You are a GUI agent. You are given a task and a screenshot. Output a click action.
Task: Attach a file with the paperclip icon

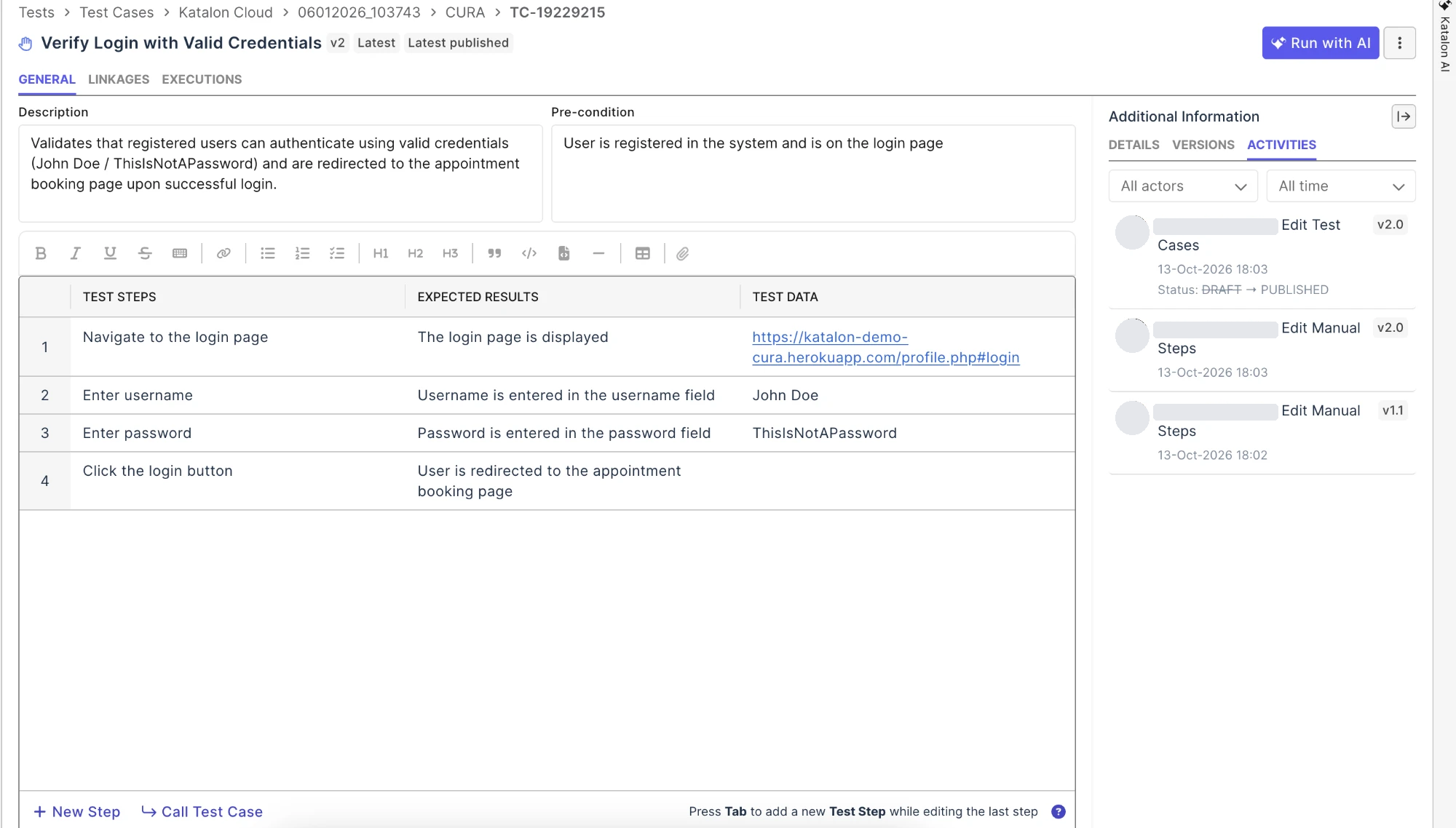tap(683, 253)
